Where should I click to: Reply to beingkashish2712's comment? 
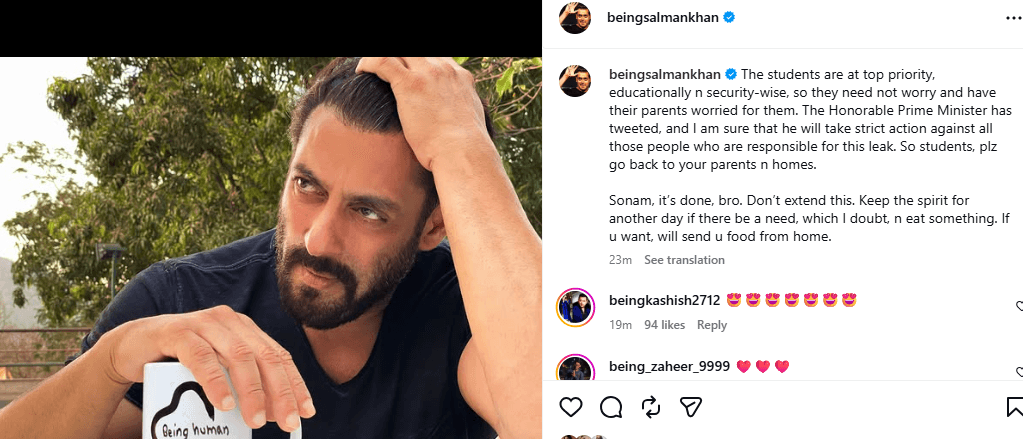(712, 325)
